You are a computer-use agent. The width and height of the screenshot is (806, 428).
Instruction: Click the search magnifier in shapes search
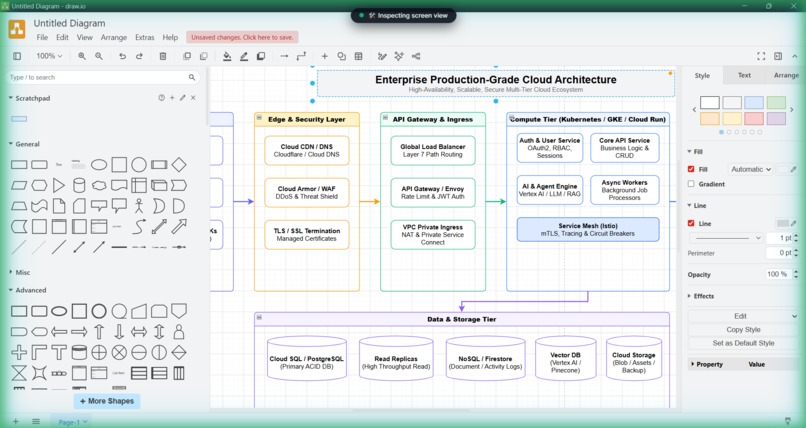[x=192, y=77]
